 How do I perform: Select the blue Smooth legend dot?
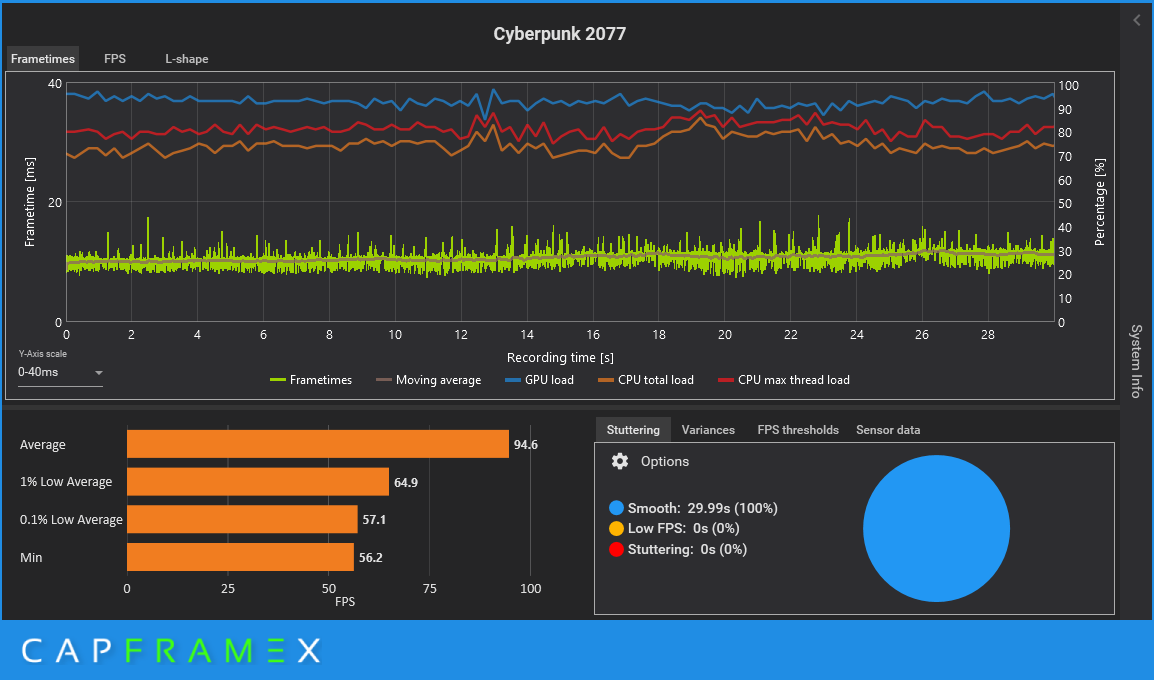coord(617,508)
